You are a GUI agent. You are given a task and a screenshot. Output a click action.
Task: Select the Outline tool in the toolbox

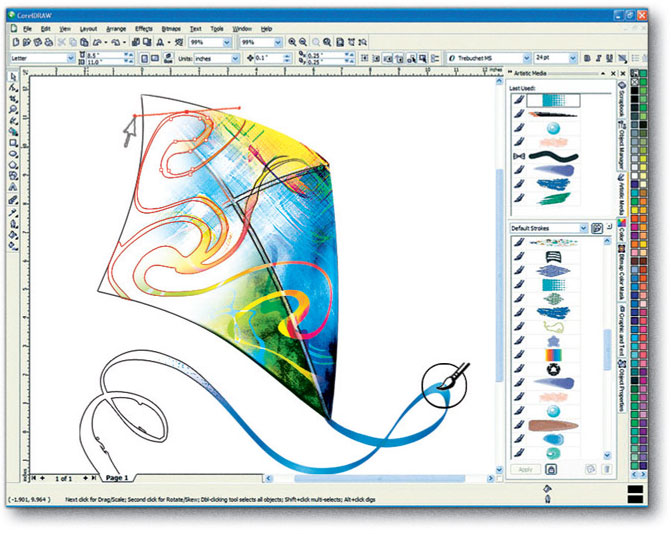click(13, 224)
